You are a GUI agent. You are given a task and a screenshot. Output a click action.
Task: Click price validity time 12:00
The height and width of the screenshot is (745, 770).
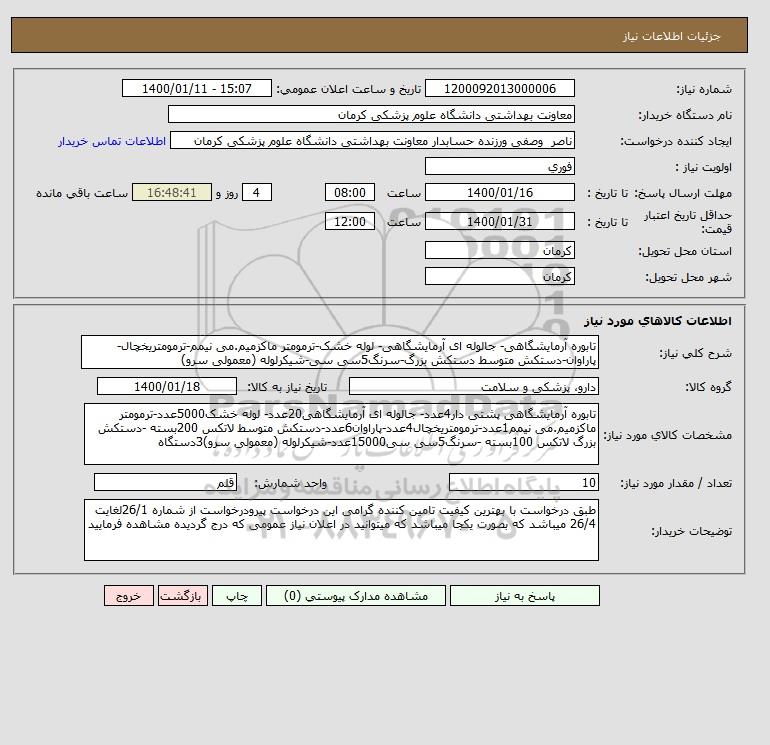point(350,221)
